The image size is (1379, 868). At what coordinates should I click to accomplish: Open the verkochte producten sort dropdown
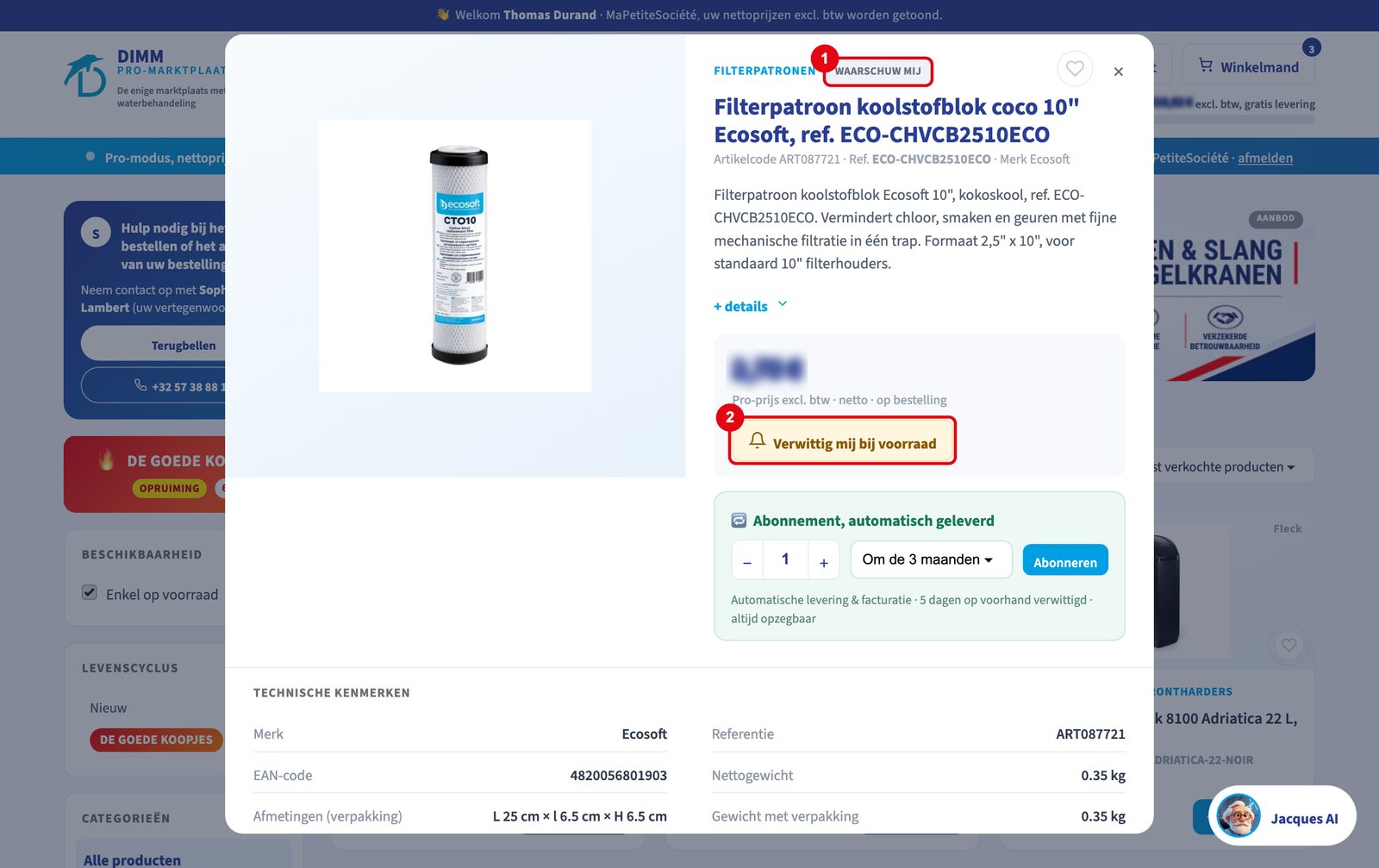tap(1226, 466)
